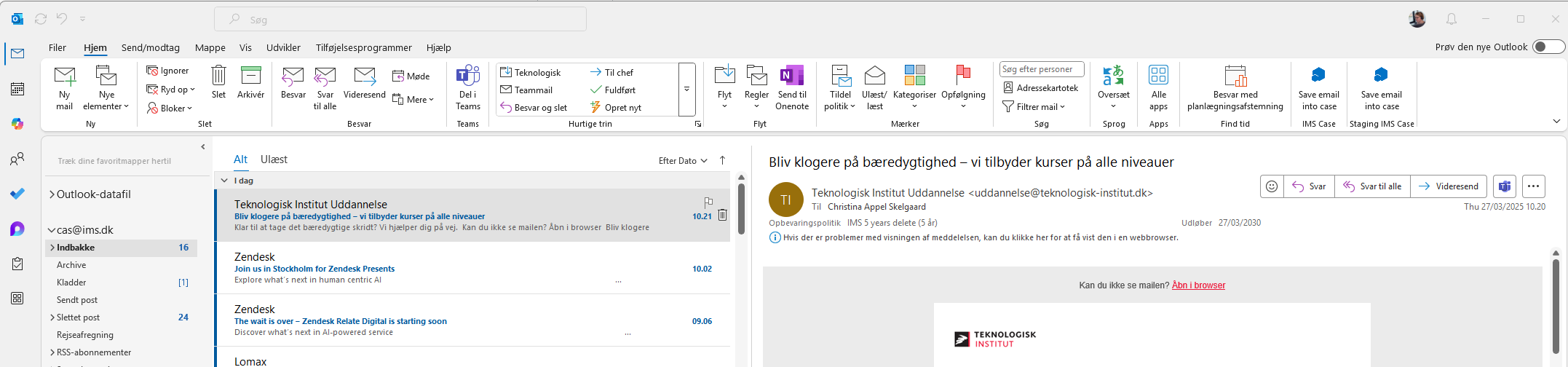Image resolution: width=1568 pixels, height=367 pixels.
Task: Open the Flyt move menu
Action: click(x=724, y=88)
